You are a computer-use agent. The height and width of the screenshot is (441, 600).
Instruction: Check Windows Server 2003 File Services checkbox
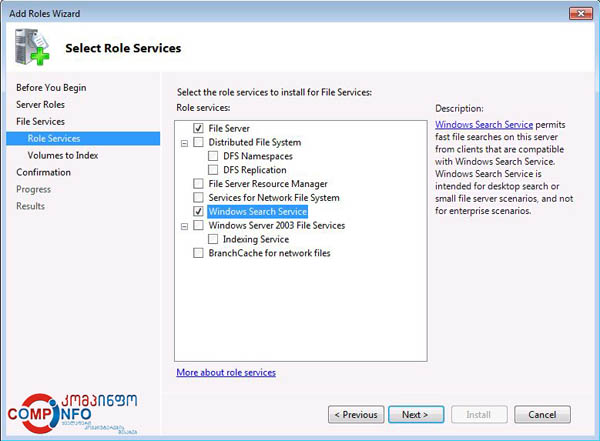click(x=198, y=225)
